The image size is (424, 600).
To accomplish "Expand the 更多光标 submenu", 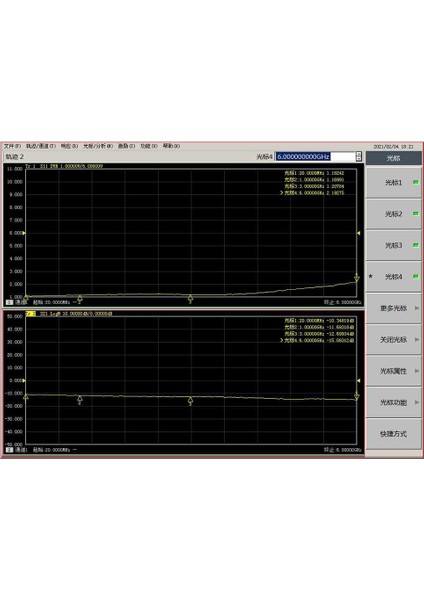I will click(393, 308).
